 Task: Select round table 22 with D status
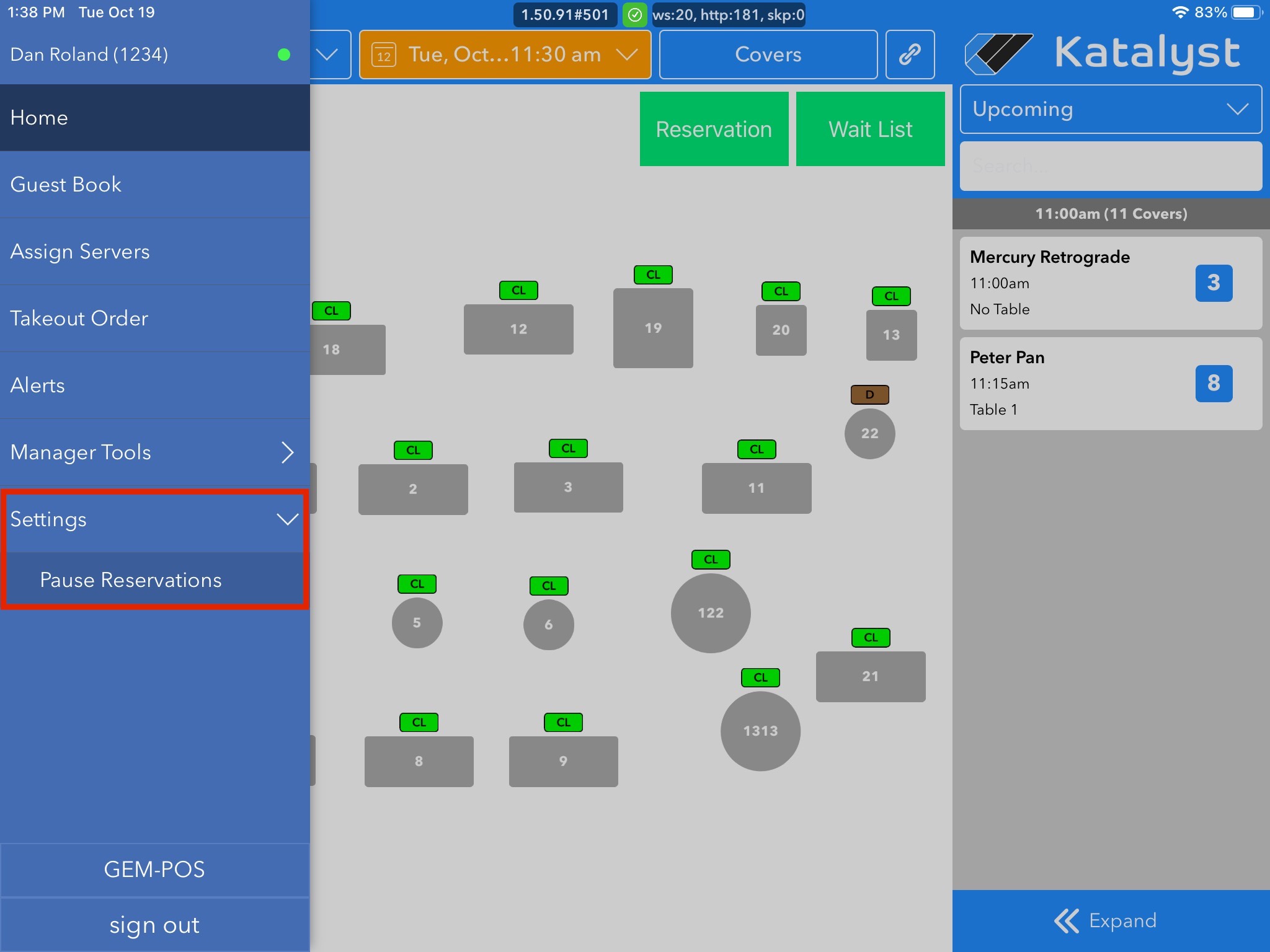coord(869,433)
